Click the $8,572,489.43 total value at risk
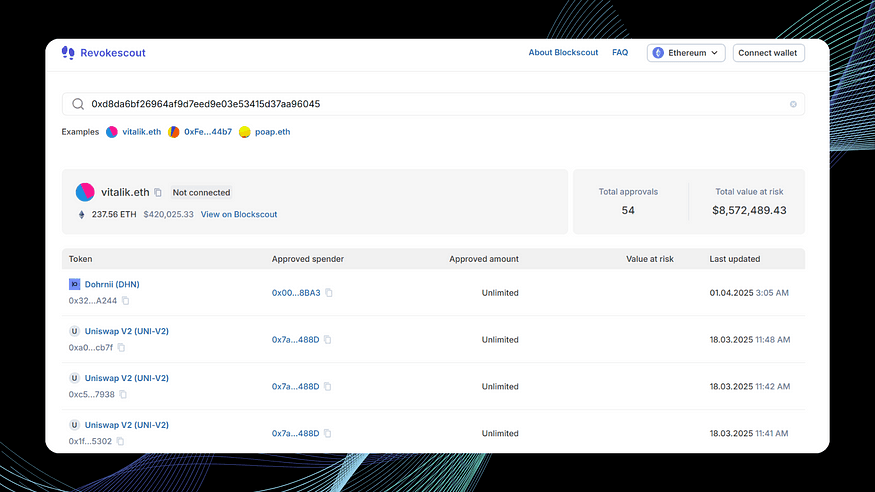The width and height of the screenshot is (875, 492). [x=749, y=210]
